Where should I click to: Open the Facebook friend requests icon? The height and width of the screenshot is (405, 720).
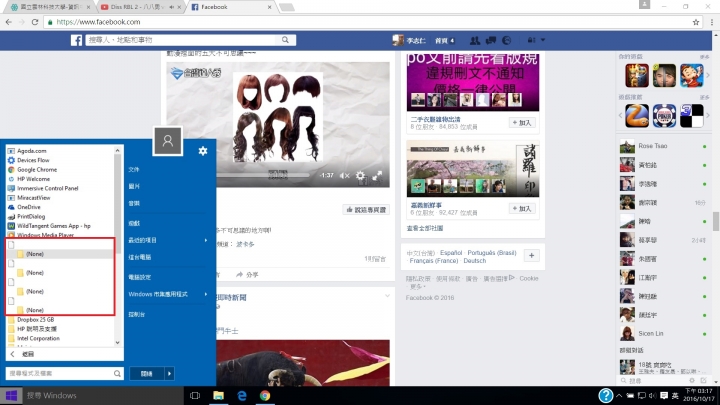pyautogui.click(x=475, y=40)
